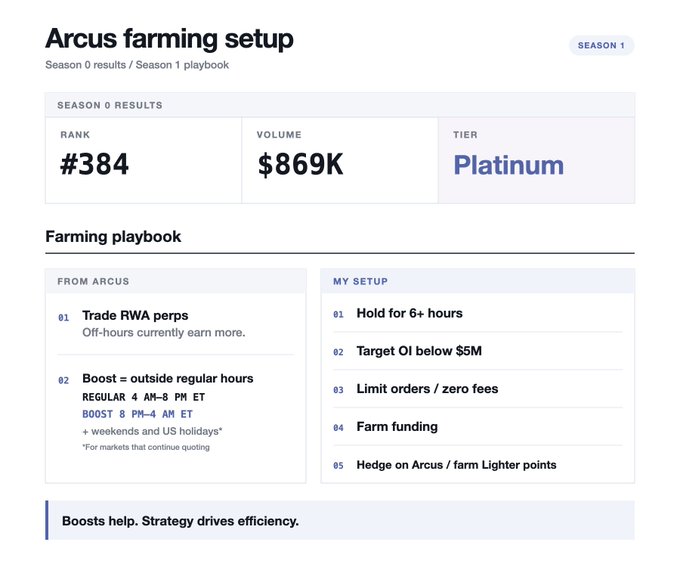Select 'REGULAR 4 AM–8 PM ET' line
Screen dimensions: 680x567
(x=144, y=397)
